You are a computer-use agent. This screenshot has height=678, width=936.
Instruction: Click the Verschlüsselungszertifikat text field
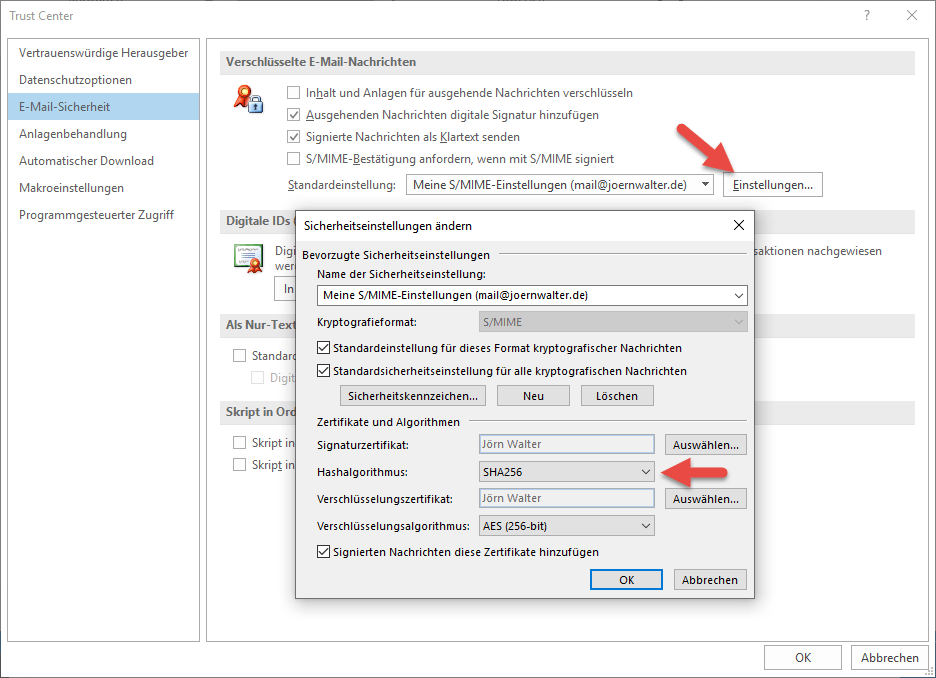(x=567, y=498)
